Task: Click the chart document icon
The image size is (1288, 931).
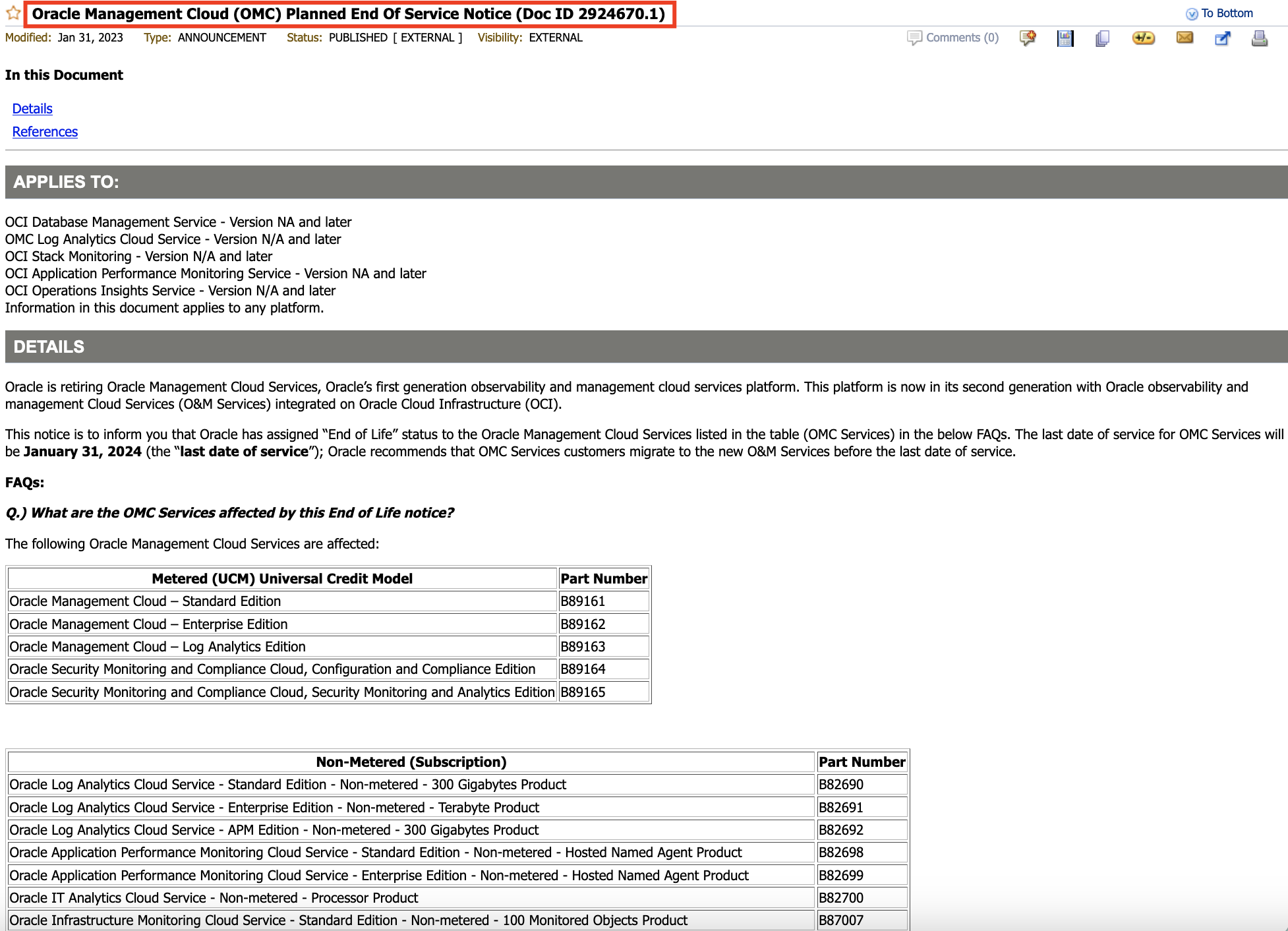Action: tap(1065, 38)
